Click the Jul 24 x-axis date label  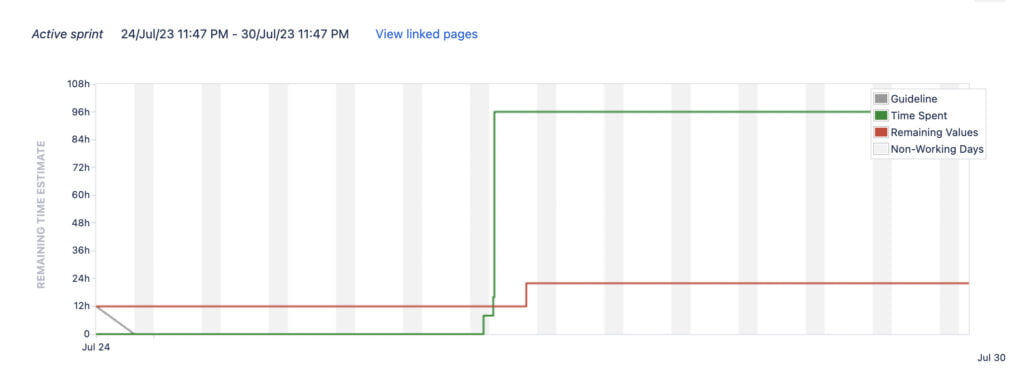point(96,347)
